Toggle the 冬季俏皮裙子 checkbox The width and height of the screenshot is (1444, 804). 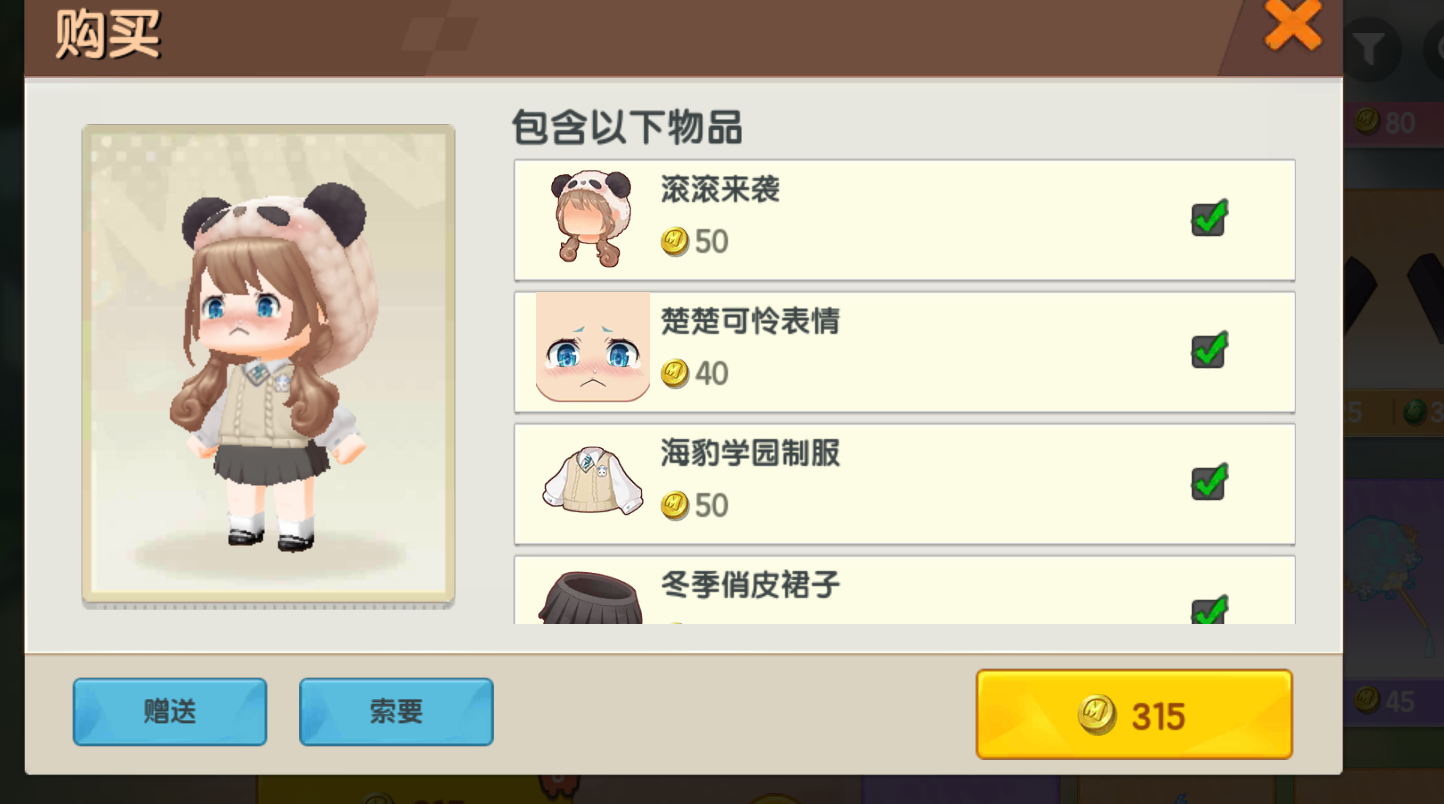(1209, 611)
